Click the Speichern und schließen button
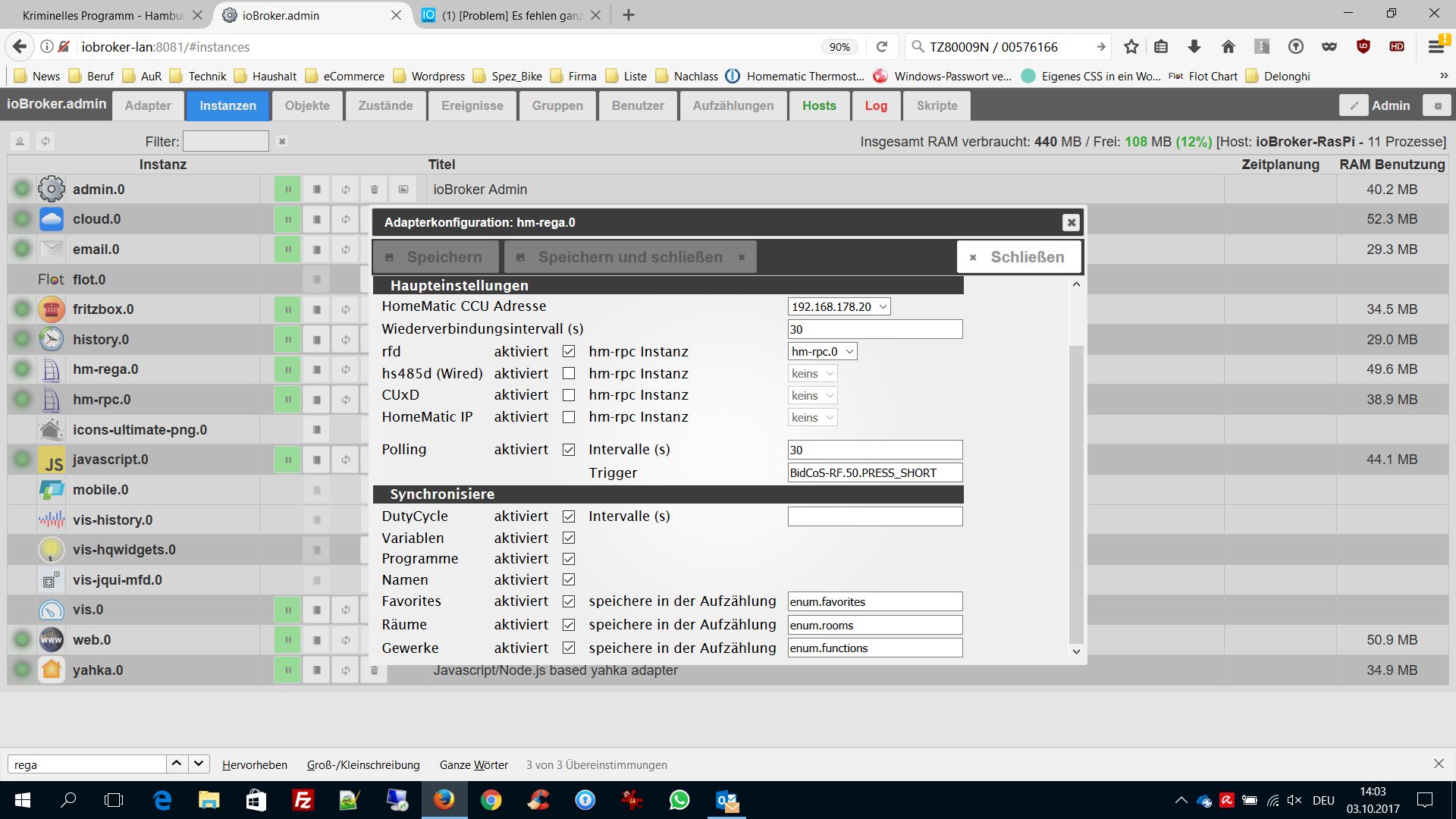Screen dimensions: 1456x819 coord(629,257)
